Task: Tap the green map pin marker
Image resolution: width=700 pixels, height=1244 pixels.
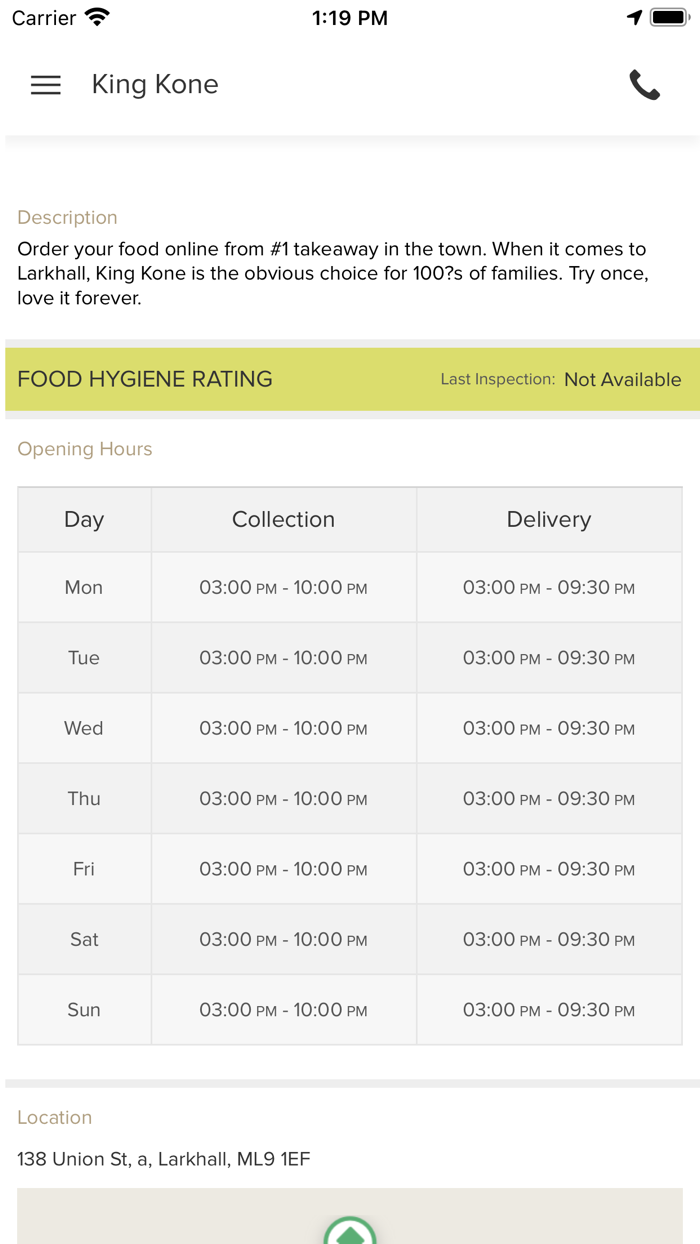Action: (350, 1233)
